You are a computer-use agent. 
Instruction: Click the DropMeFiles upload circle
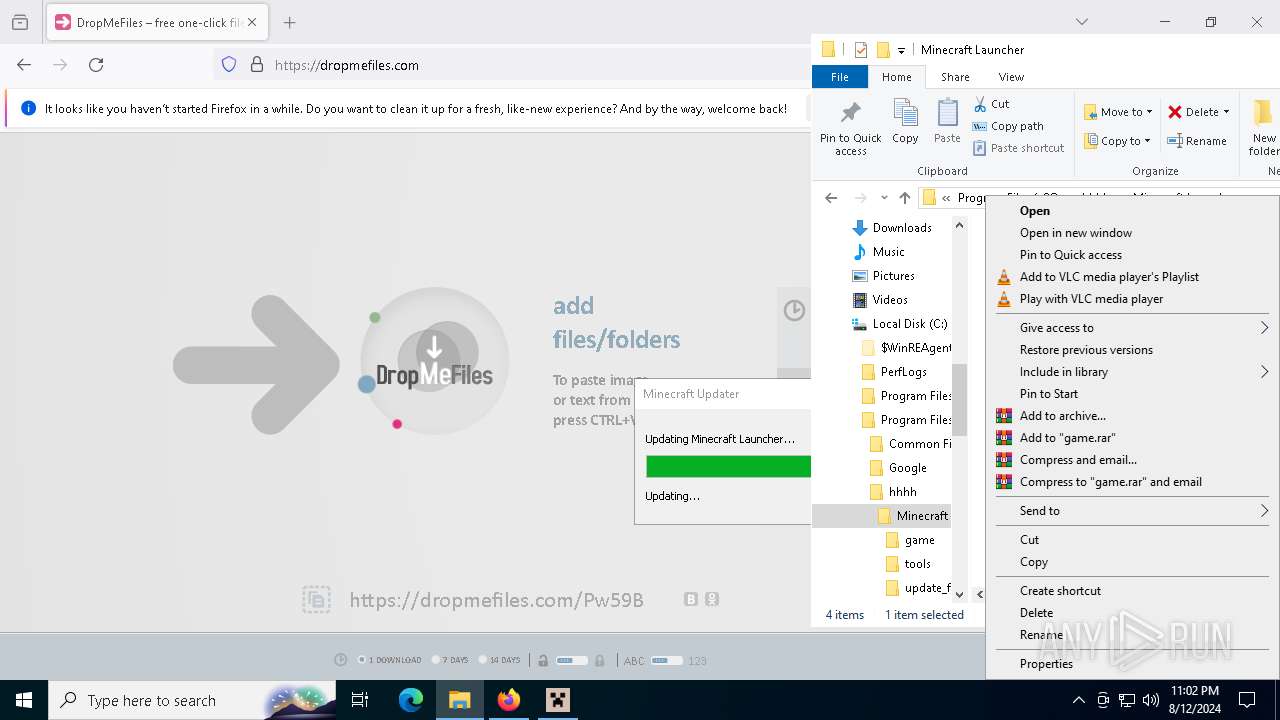point(434,361)
